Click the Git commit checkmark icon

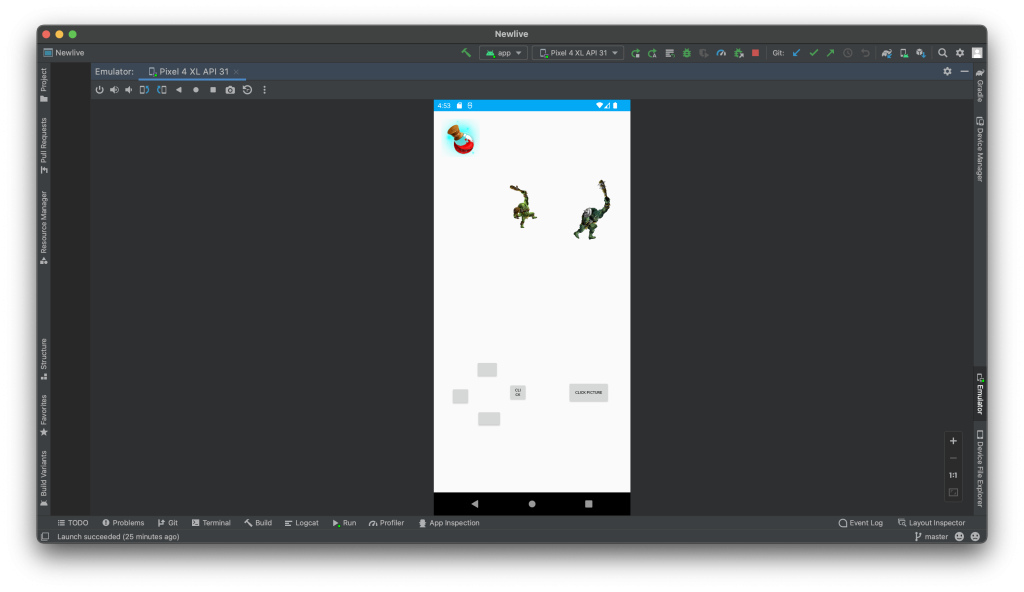(x=813, y=53)
